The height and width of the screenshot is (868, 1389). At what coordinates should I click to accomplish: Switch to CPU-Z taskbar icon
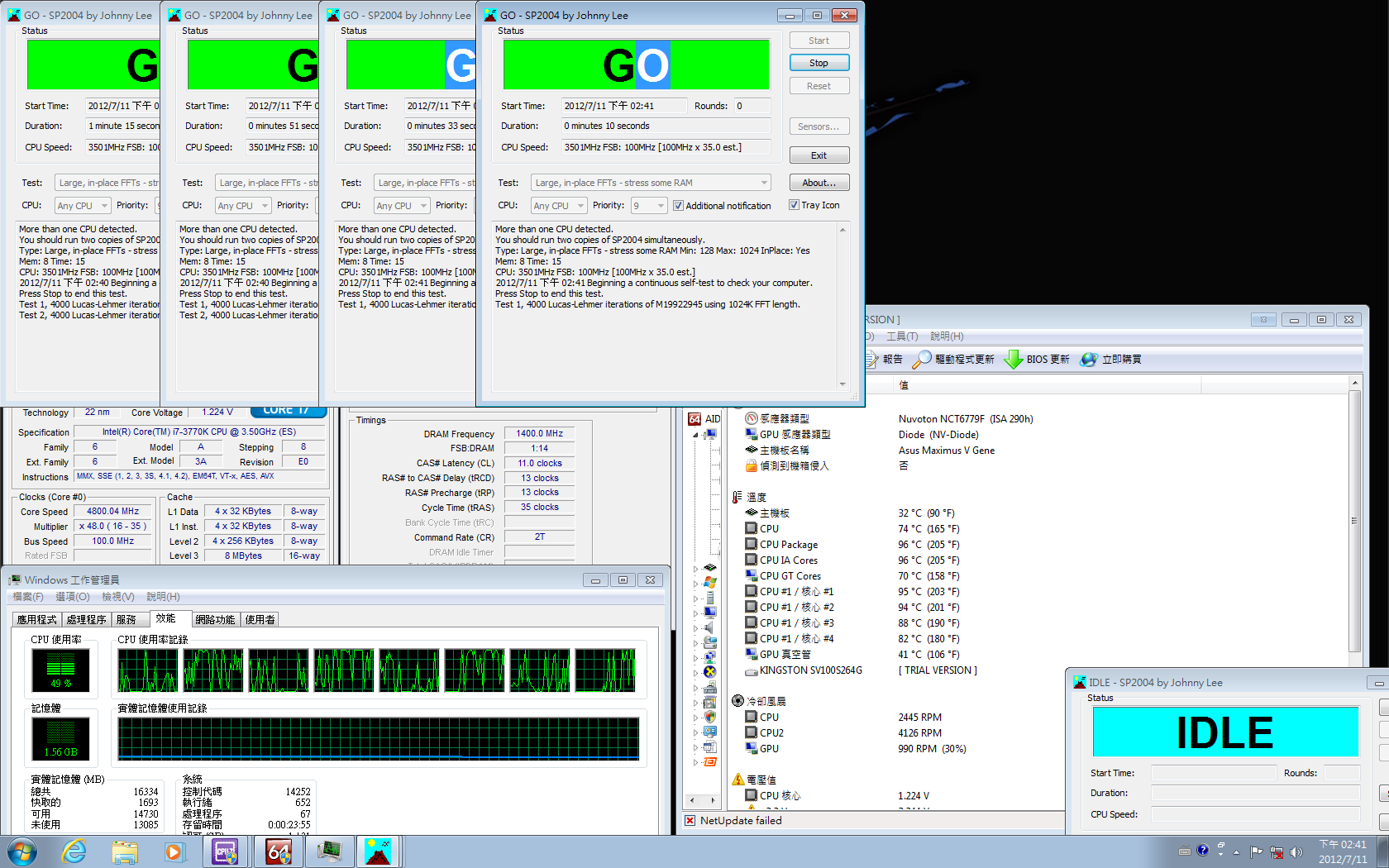tap(226, 851)
